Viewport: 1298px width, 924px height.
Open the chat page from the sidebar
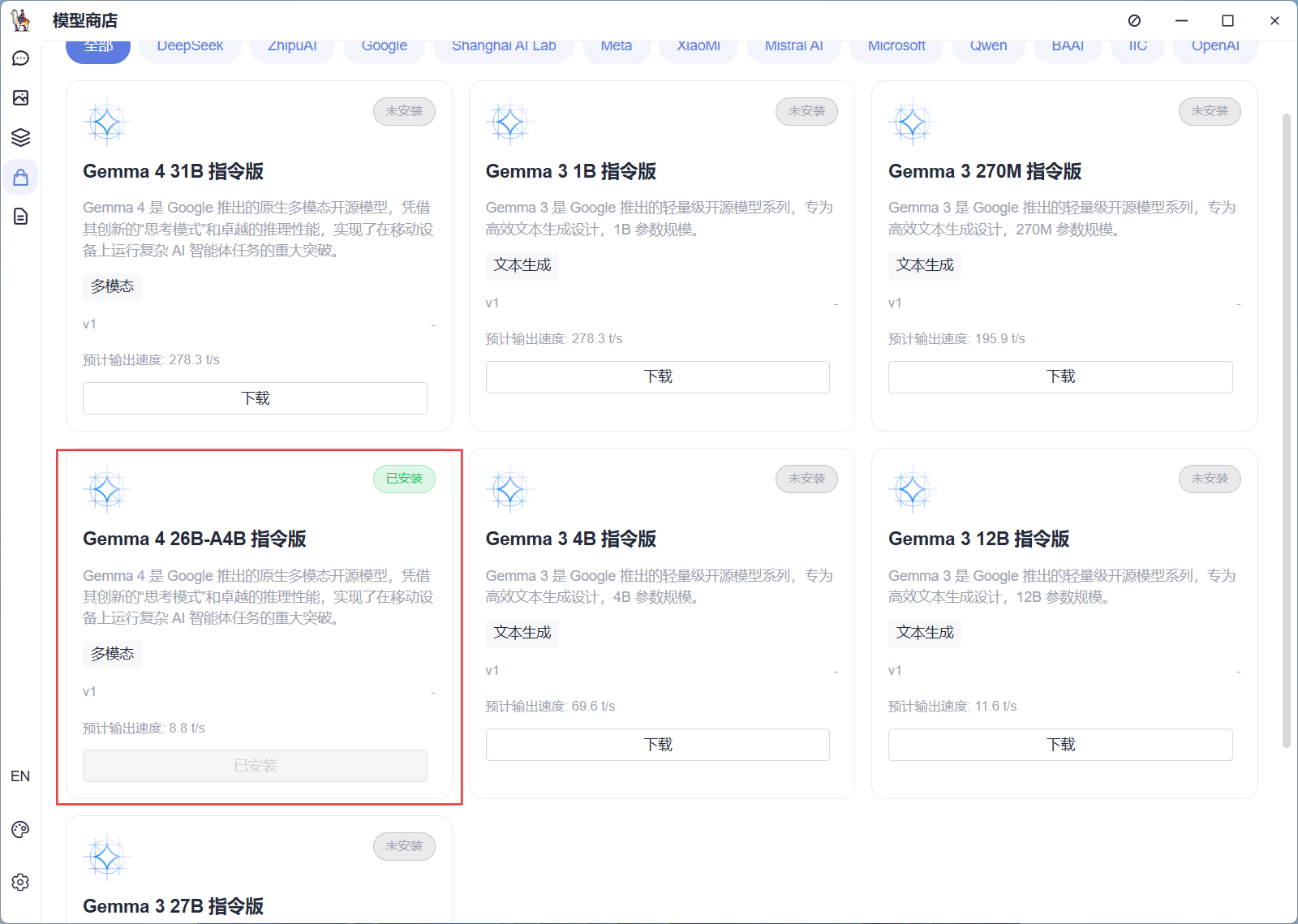pyautogui.click(x=20, y=58)
